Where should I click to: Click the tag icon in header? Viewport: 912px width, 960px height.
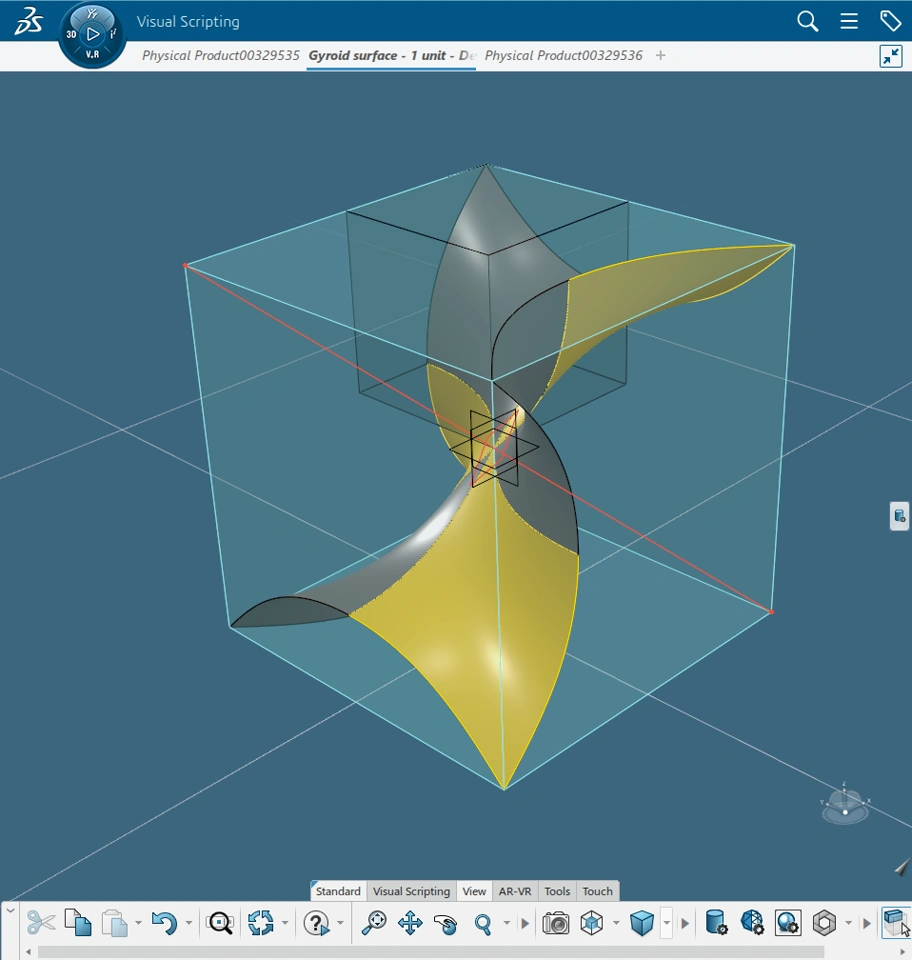(890, 21)
